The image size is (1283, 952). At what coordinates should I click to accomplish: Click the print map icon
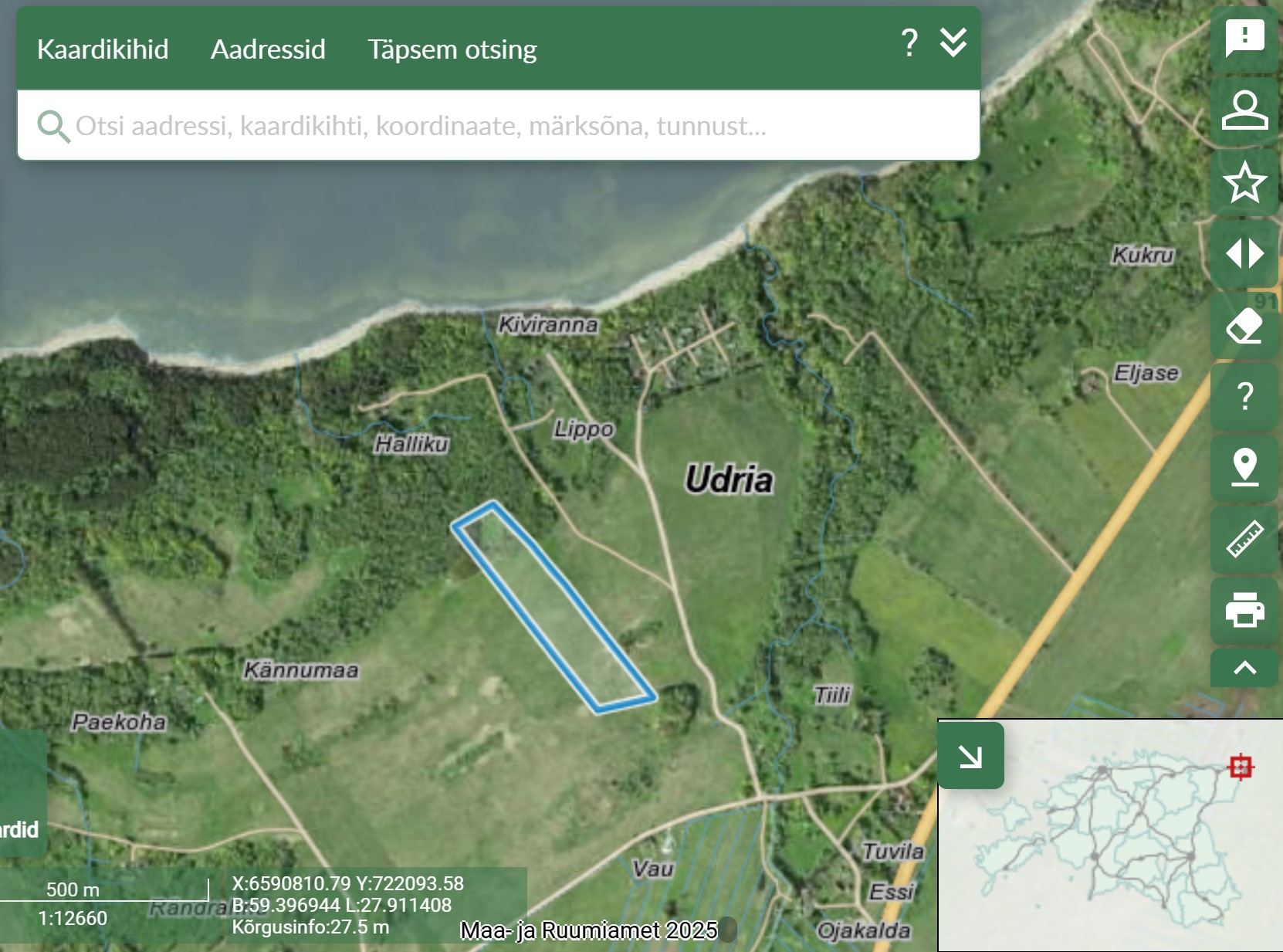1244,610
